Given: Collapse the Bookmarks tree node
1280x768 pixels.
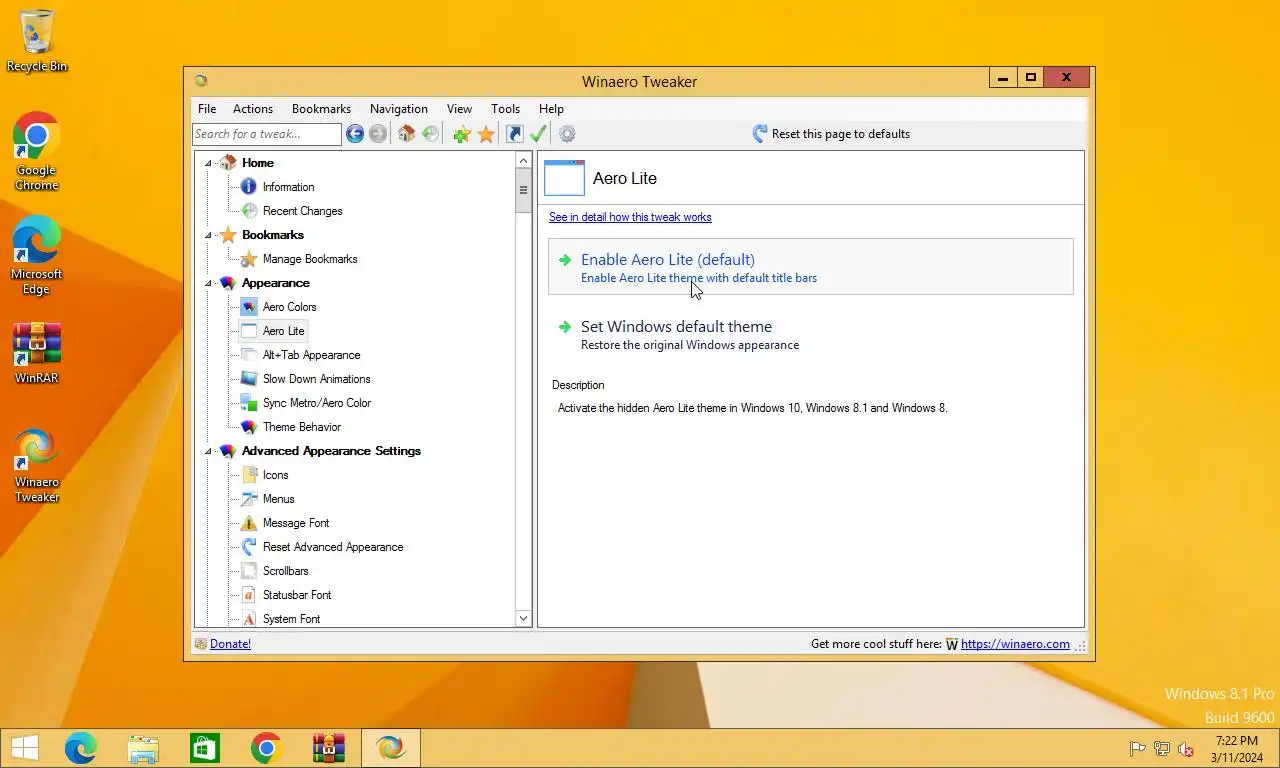Looking at the screenshot, I should tap(209, 235).
